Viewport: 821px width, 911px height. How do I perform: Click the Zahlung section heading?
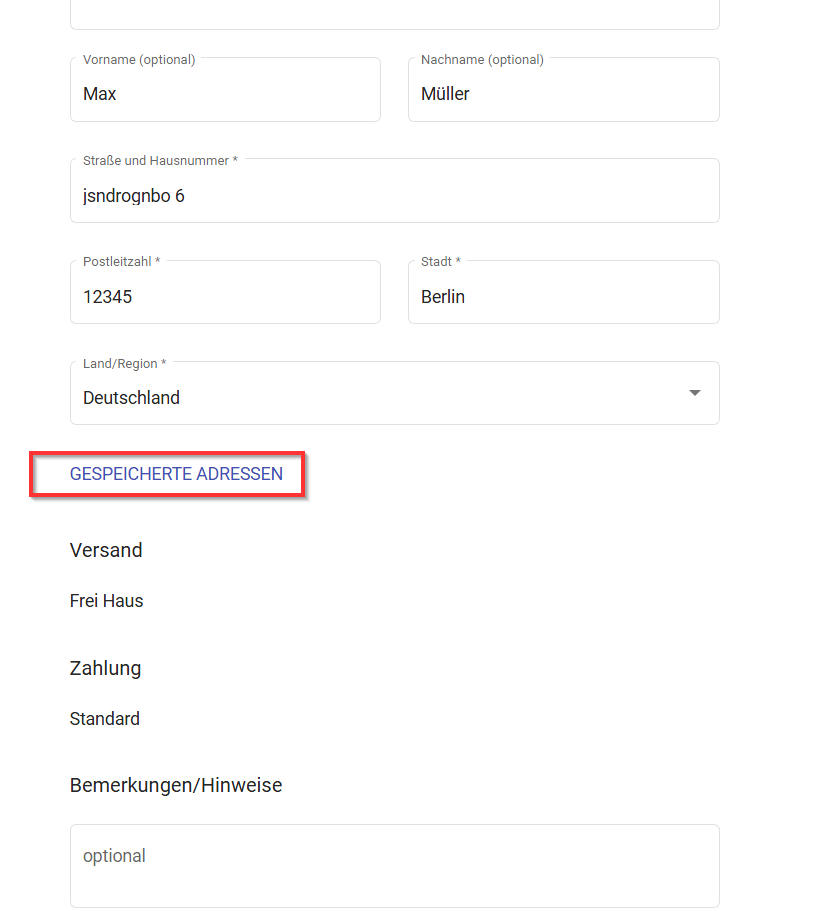click(105, 668)
